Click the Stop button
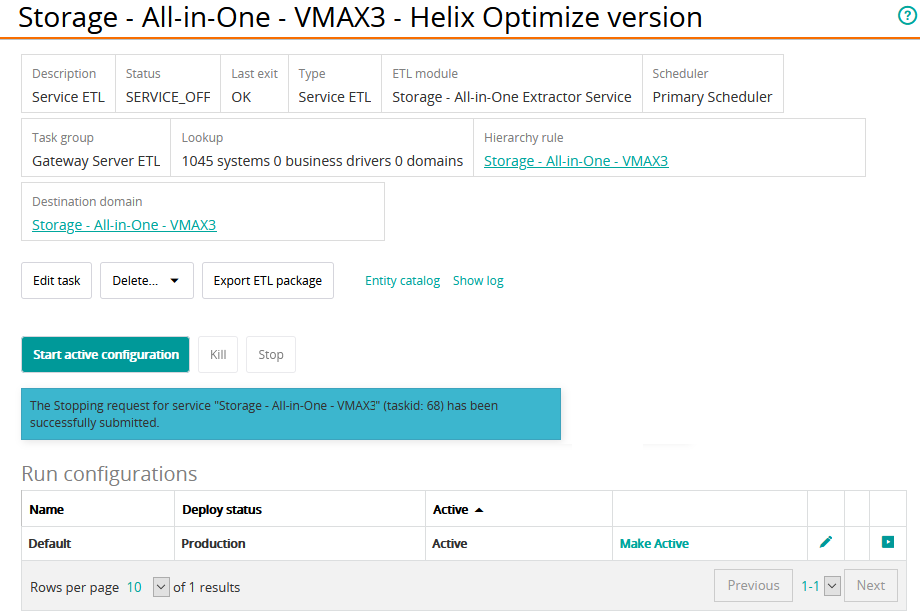 click(271, 355)
